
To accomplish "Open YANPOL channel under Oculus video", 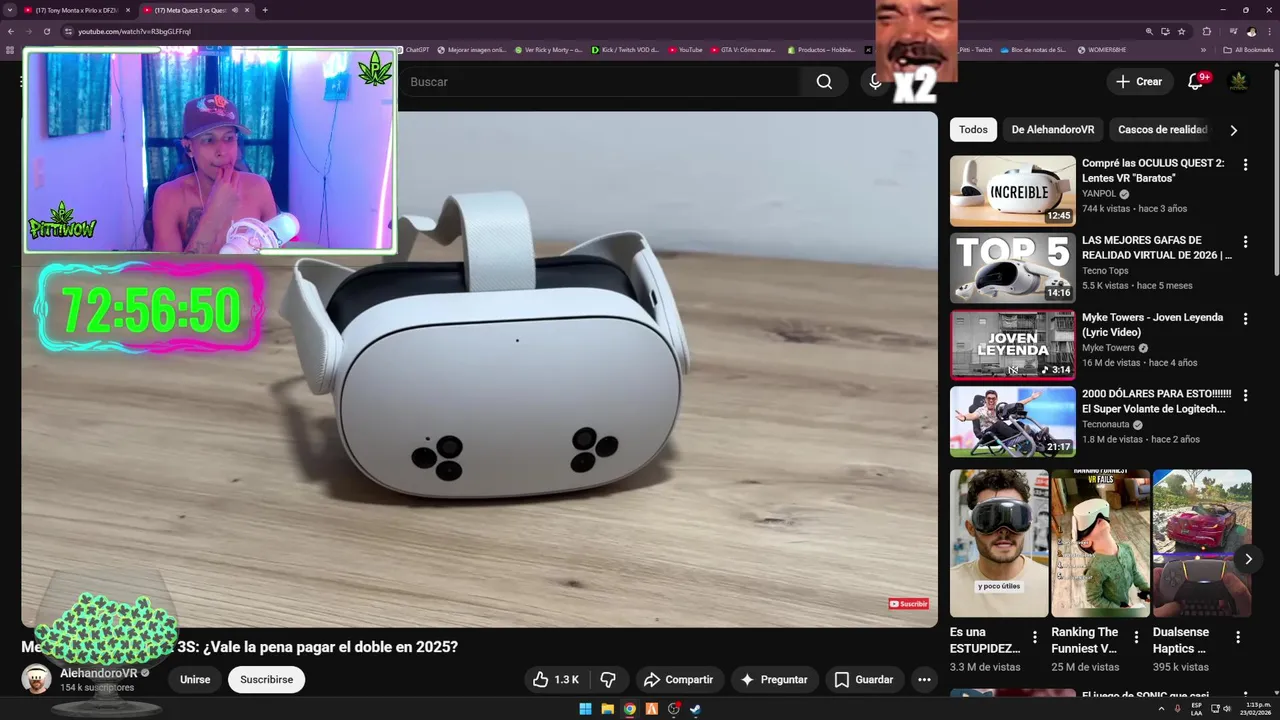I will [x=1099, y=194].
